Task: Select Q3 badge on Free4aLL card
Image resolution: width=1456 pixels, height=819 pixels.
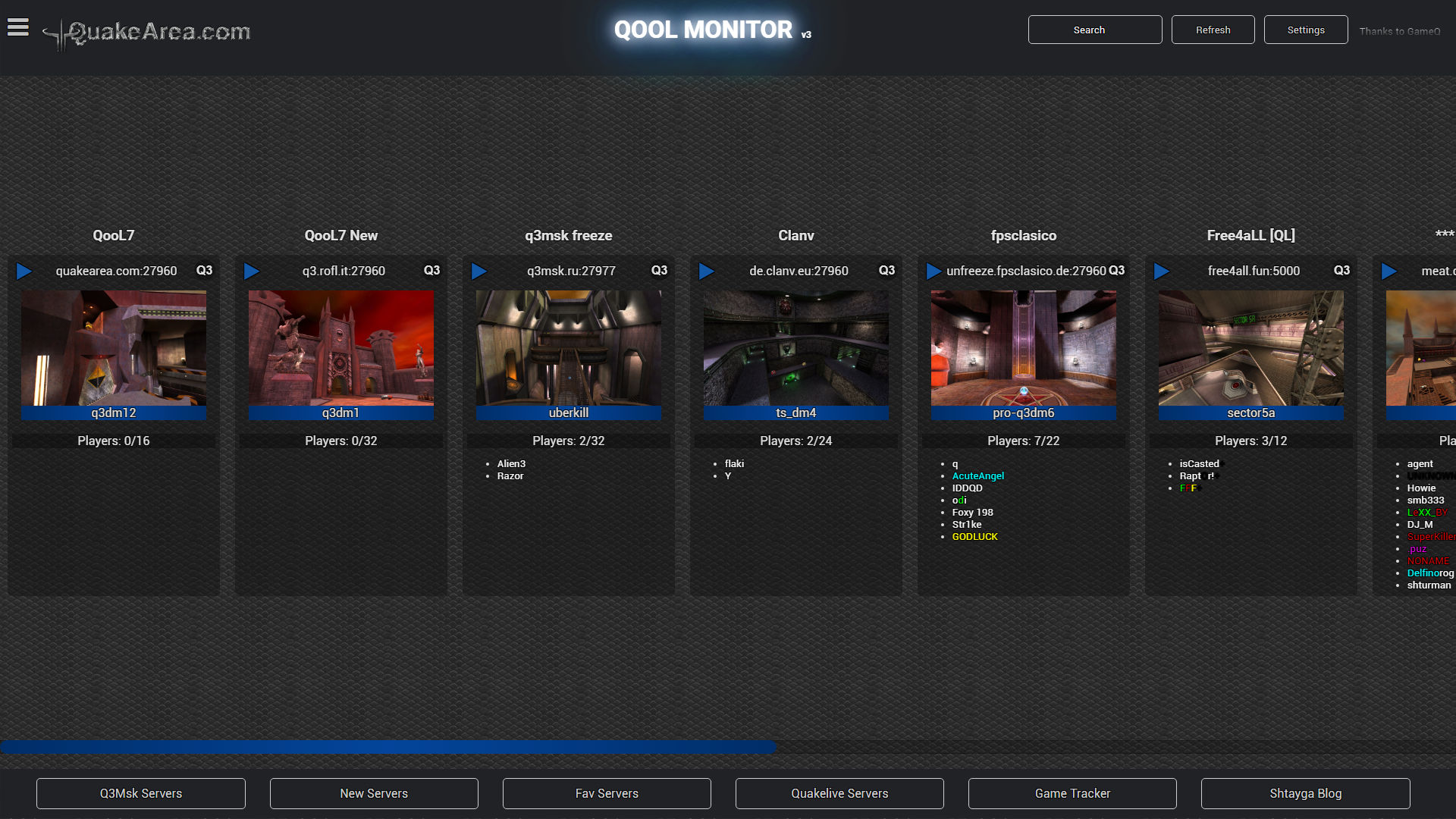Action: [1341, 271]
